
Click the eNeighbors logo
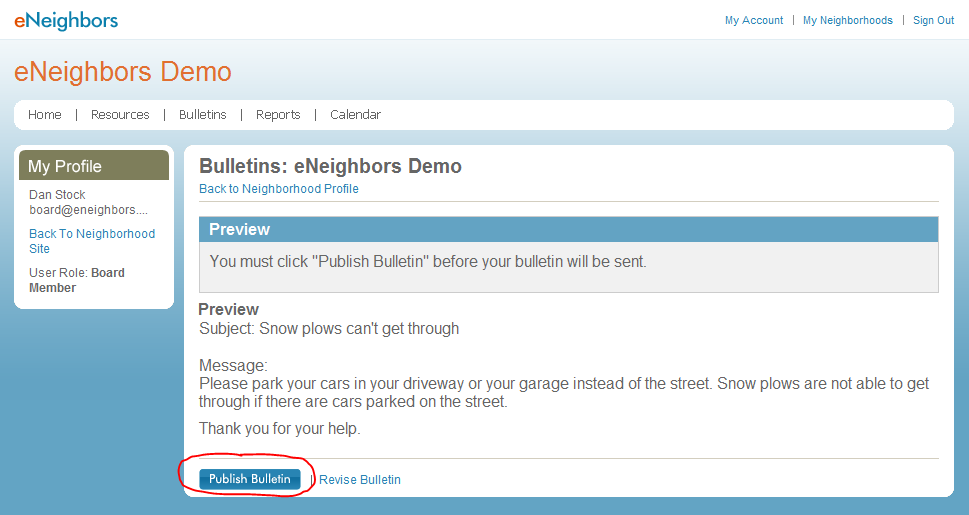(x=66, y=20)
